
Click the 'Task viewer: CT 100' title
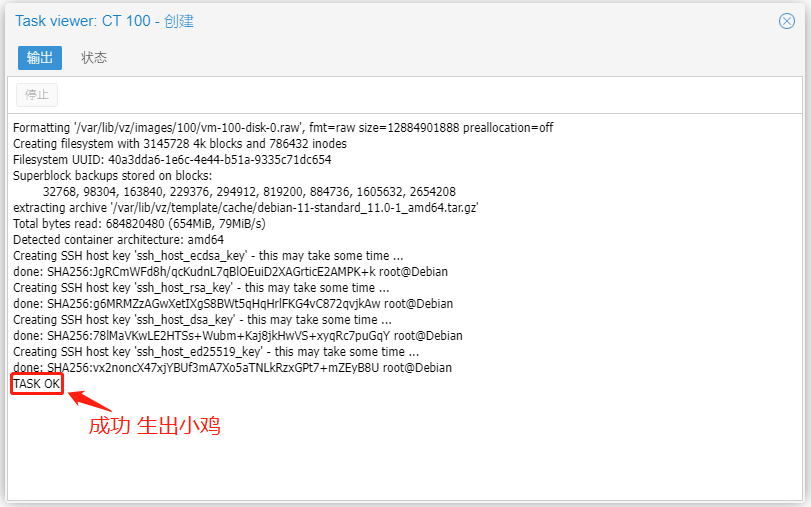[x=104, y=21]
